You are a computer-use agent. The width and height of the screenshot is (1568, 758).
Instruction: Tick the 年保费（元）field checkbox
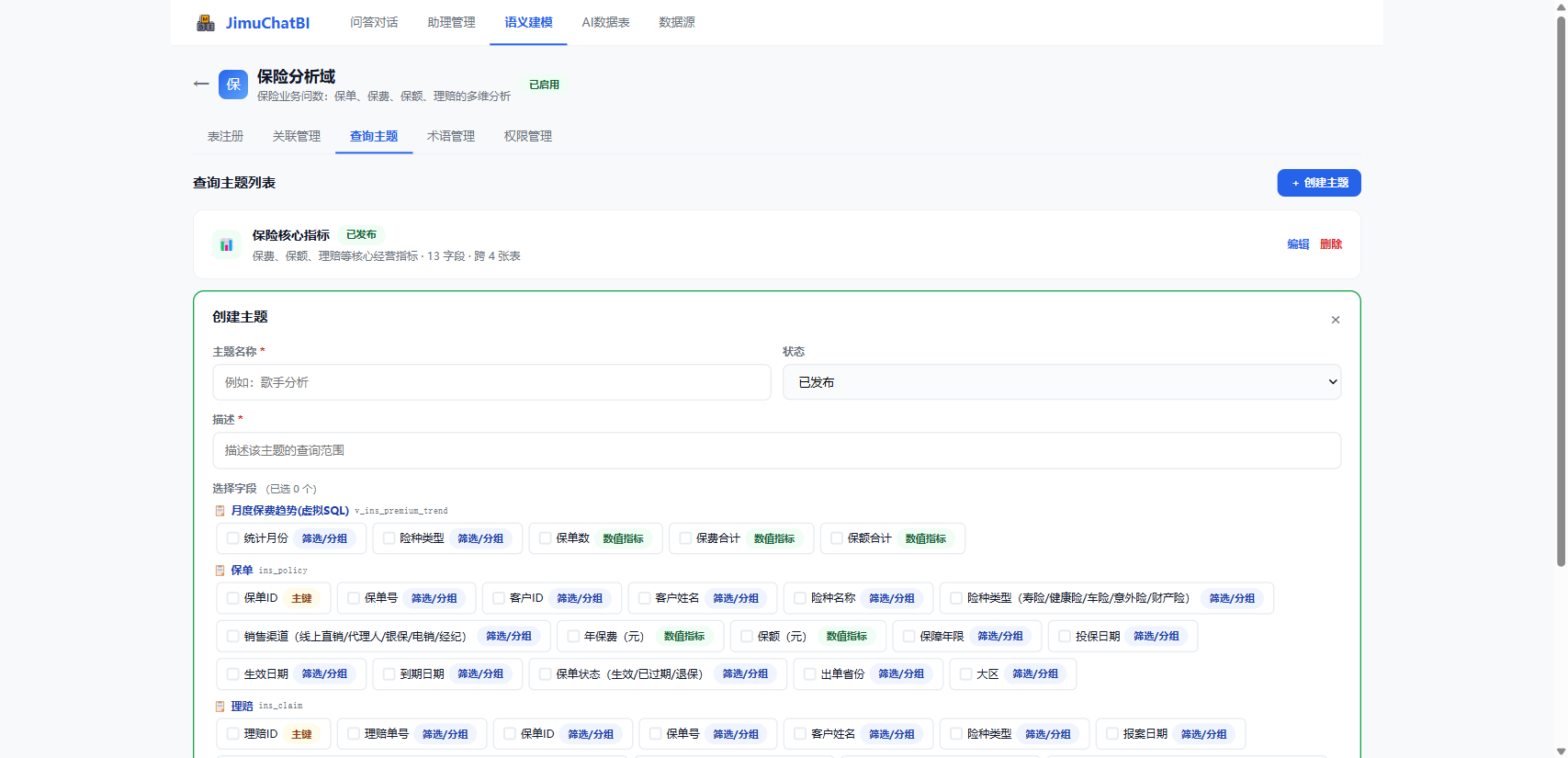click(573, 636)
